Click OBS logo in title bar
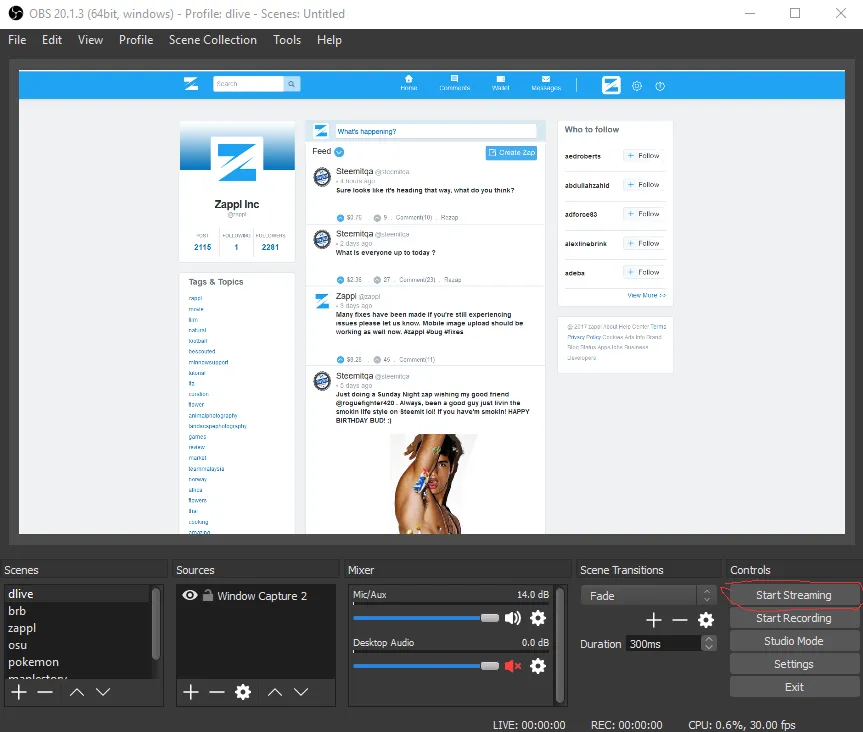Viewport: 863px width, 732px height. tap(15, 13)
